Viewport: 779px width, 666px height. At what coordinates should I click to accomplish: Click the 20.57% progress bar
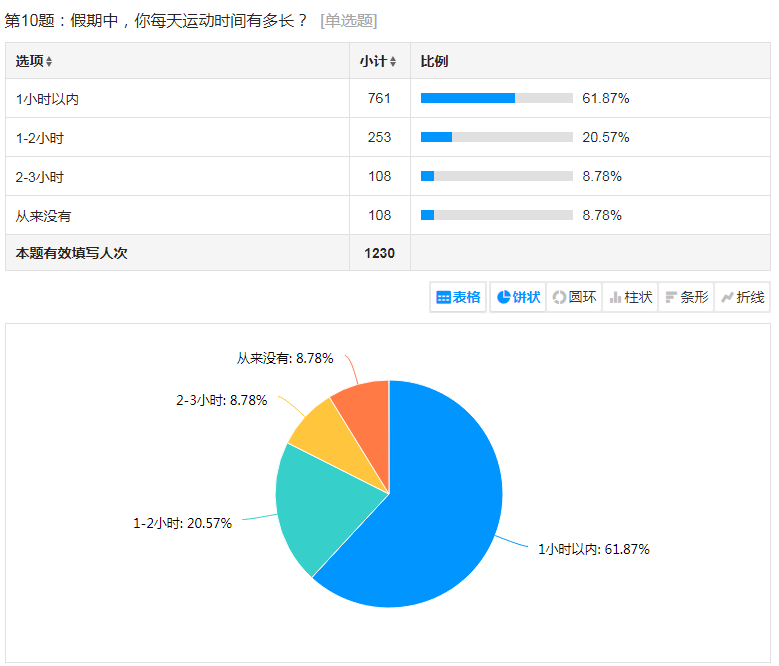[496, 137]
